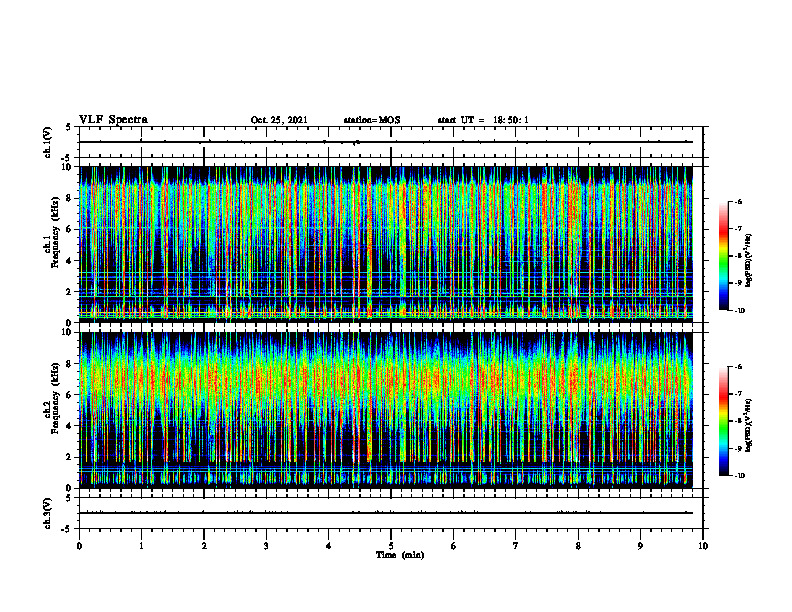Click the "2" kHz tick on ch.1 frequency axis
This screenshot has height=612, width=792.
point(70,291)
